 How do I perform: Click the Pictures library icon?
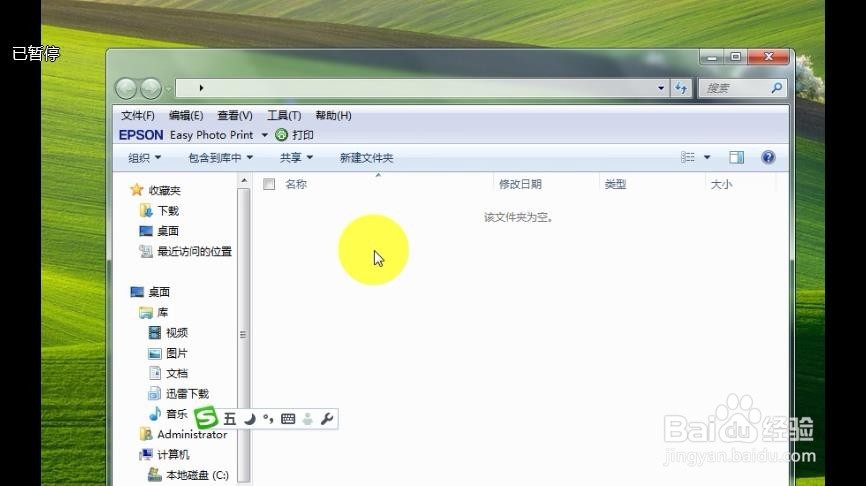pyautogui.click(x=155, y=353)
